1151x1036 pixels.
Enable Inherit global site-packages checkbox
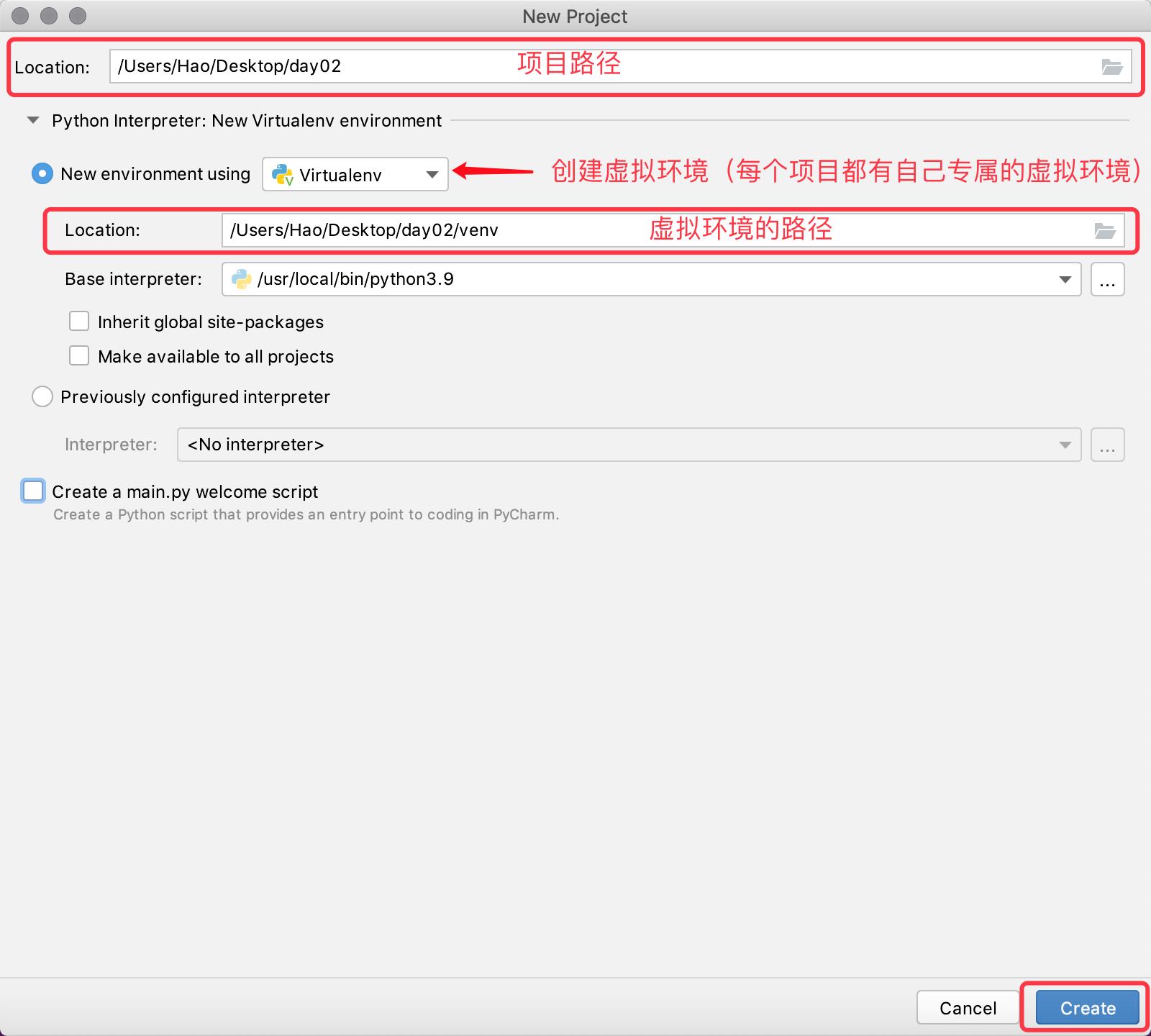[79, 322]
